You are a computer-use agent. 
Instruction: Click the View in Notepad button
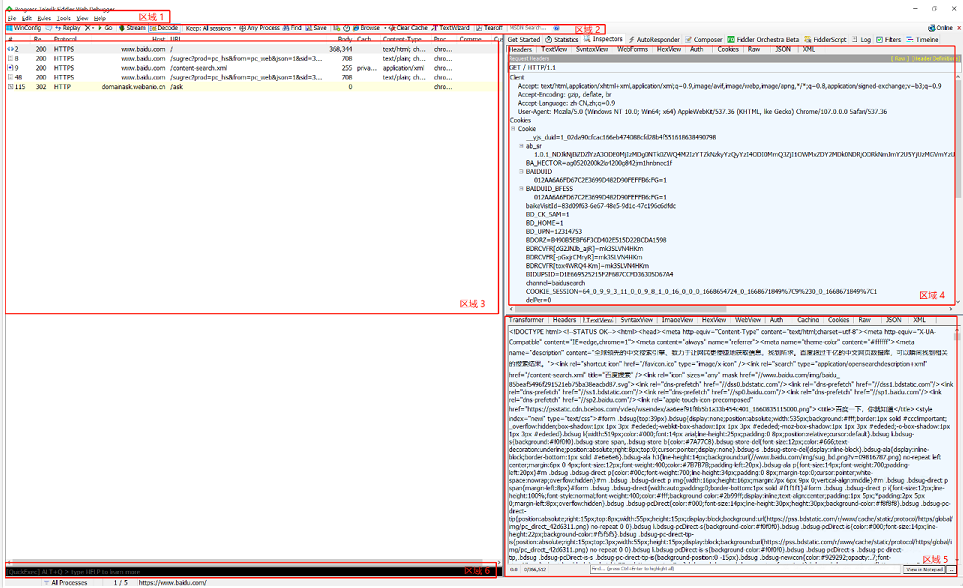[x=924, y=570]
